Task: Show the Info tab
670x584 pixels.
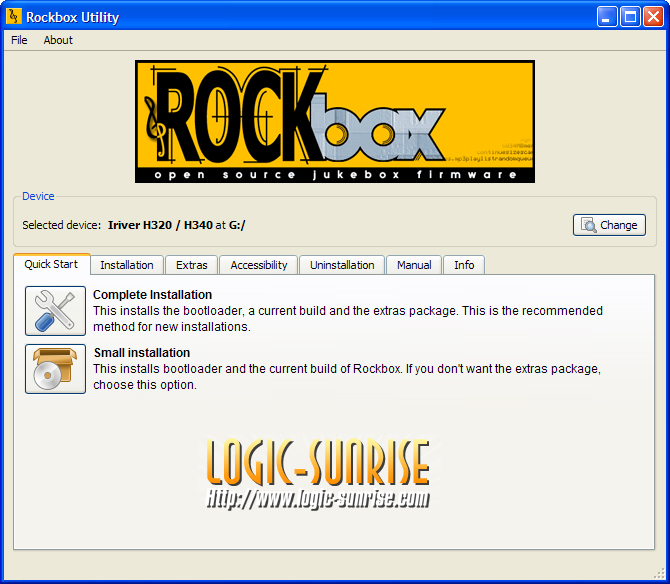Action: pos(464,265)
